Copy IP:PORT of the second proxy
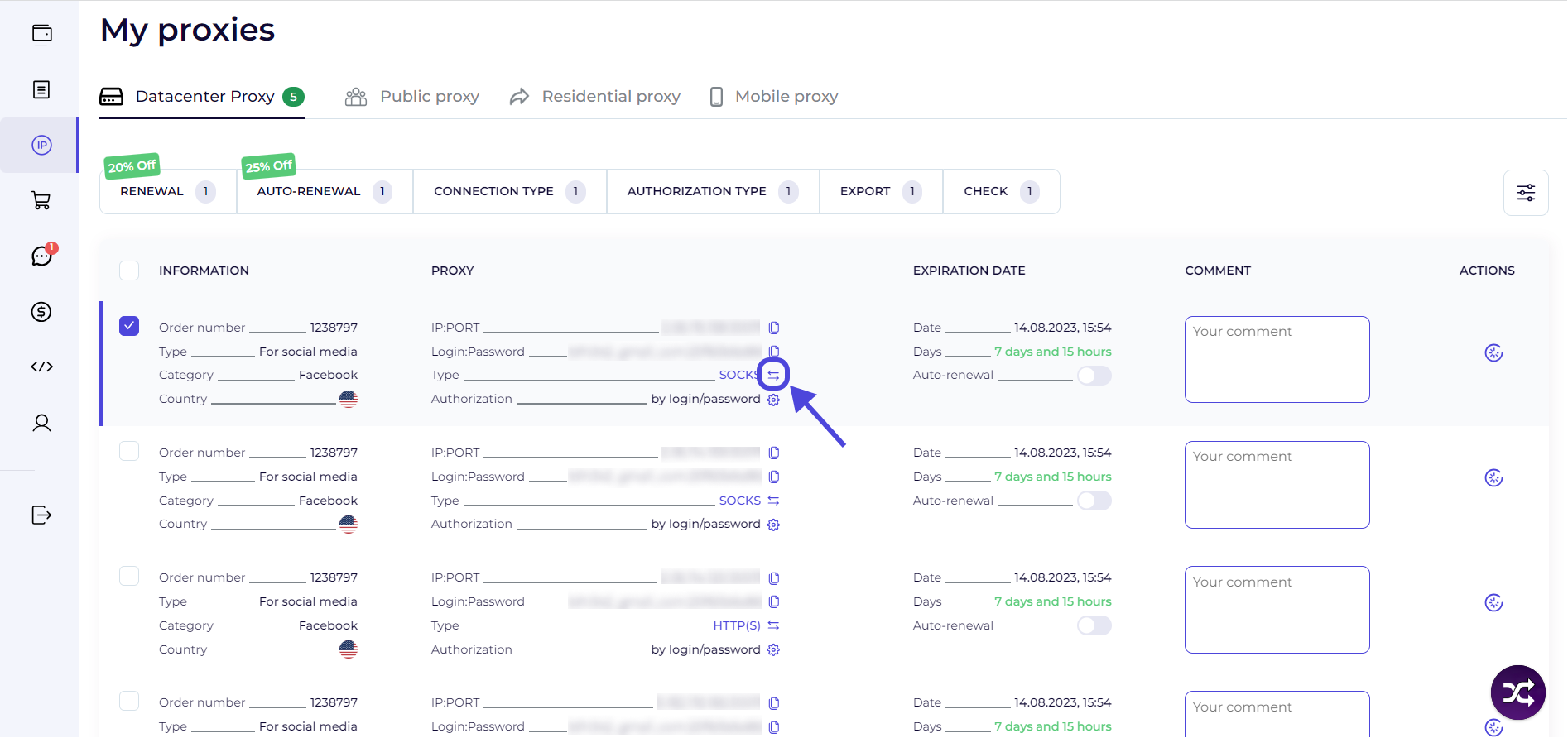Screen dimensions: 1568x738 click(x=774, y=453)
